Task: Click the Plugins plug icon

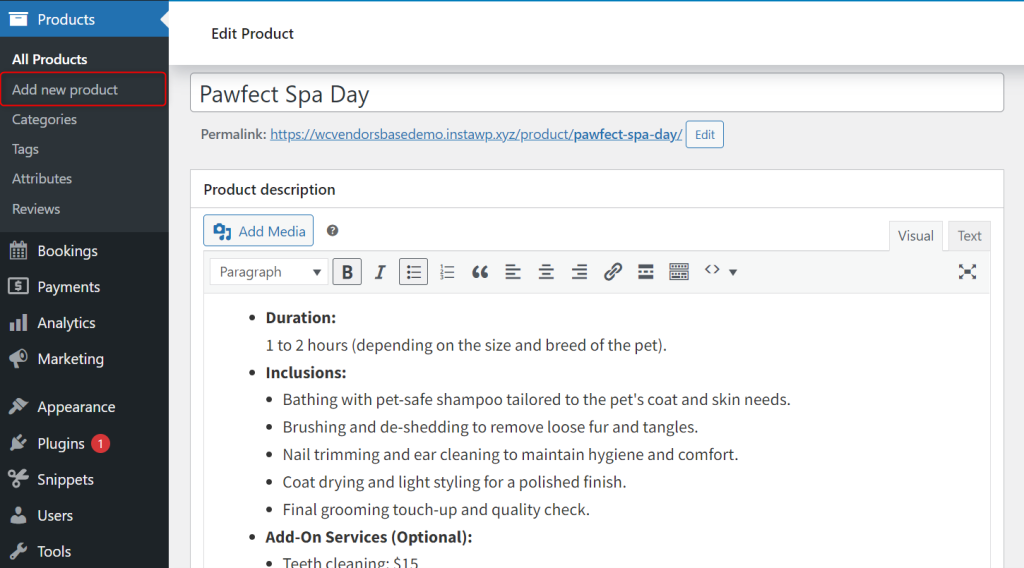Action: click(x=18, y=443)
